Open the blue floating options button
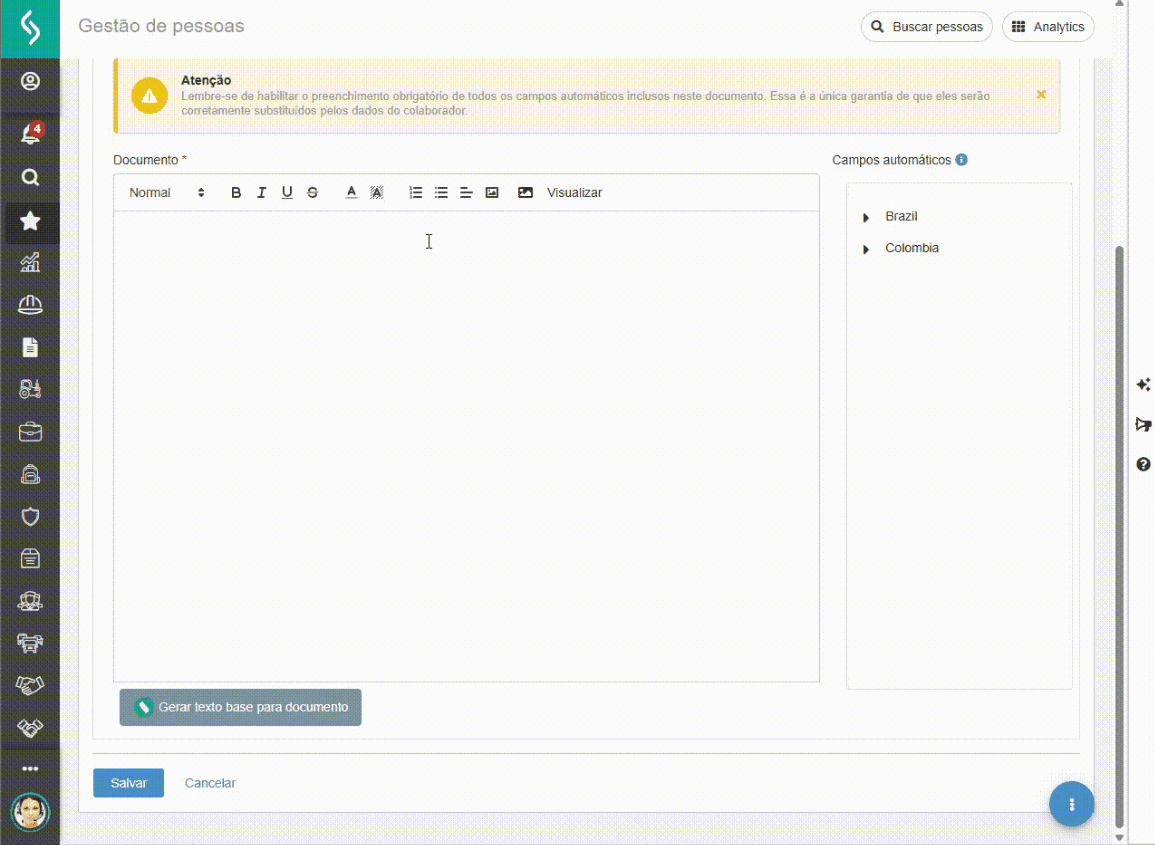 1071,804
